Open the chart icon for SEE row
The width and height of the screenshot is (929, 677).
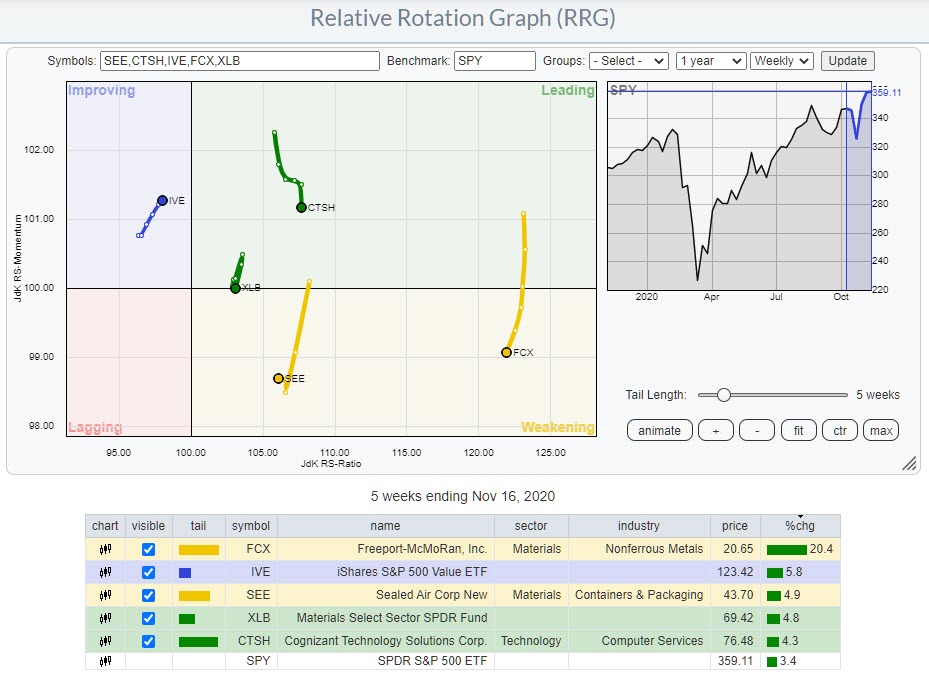coord(105,595)
